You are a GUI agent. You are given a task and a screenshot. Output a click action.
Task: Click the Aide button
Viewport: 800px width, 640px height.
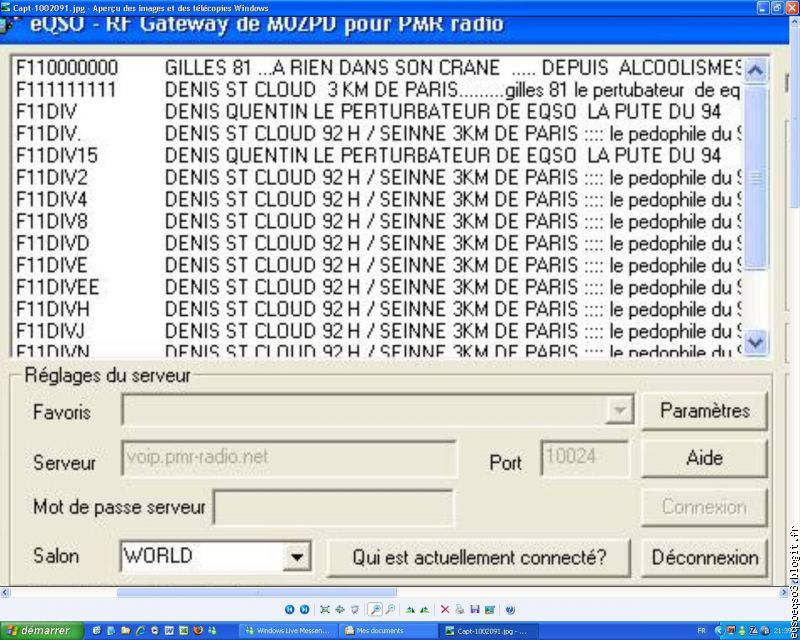click(x=705, y=458)
